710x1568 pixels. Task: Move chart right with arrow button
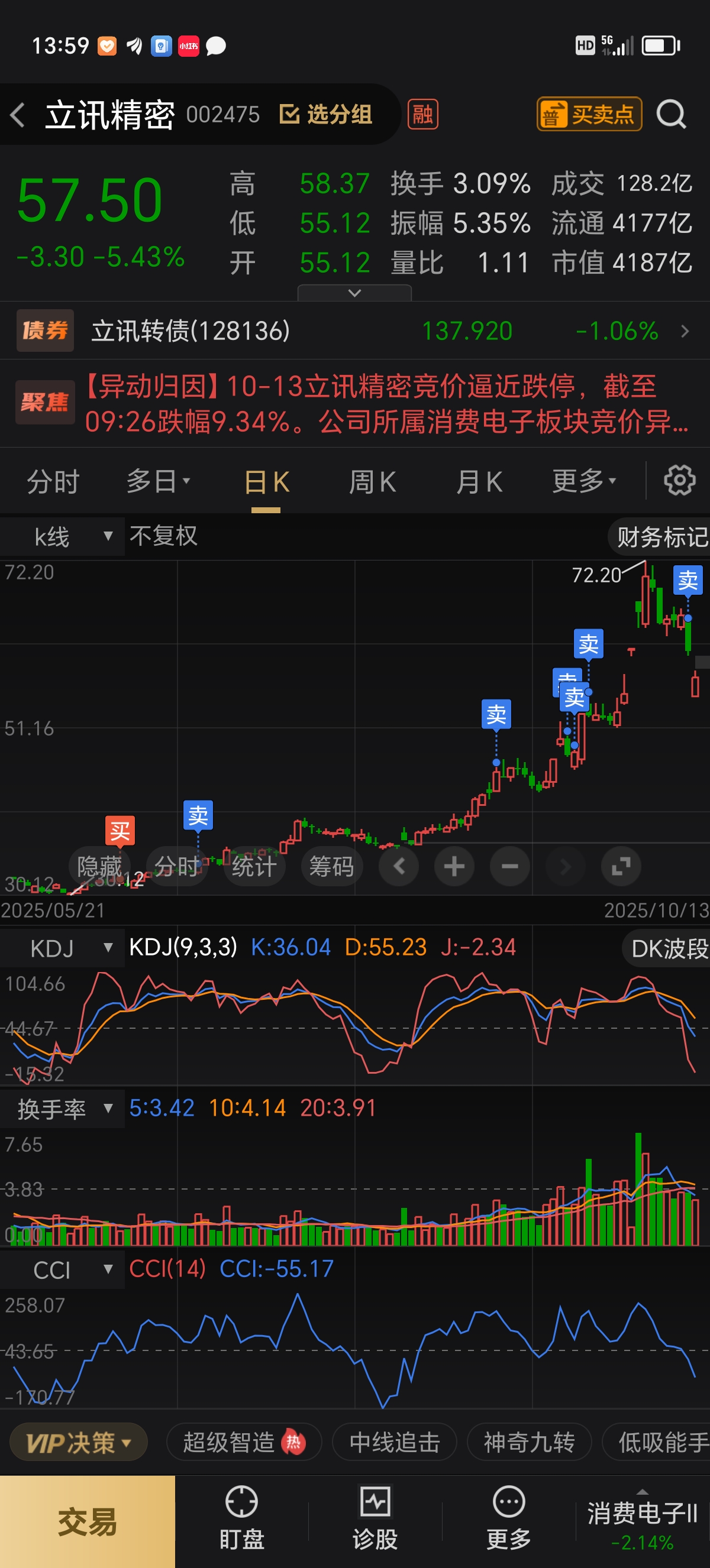[x=565, y=866]
